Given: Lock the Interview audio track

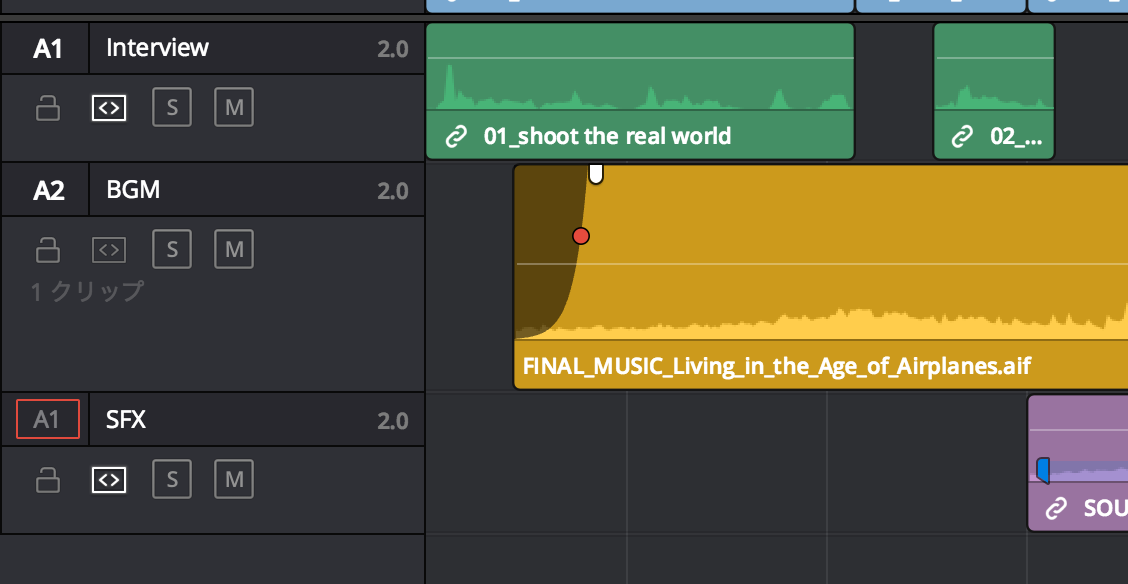Looking at the screenshot, I should point(48,108).
